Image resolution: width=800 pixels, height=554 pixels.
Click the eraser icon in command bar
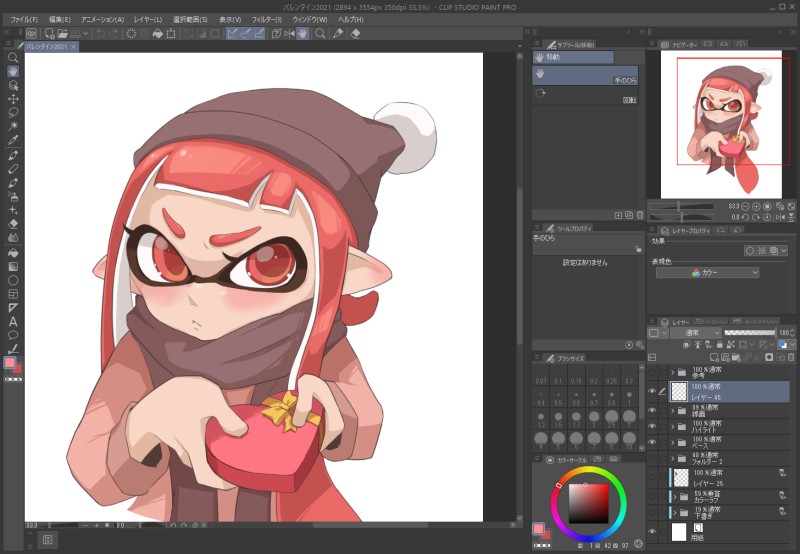click(356, 34)
